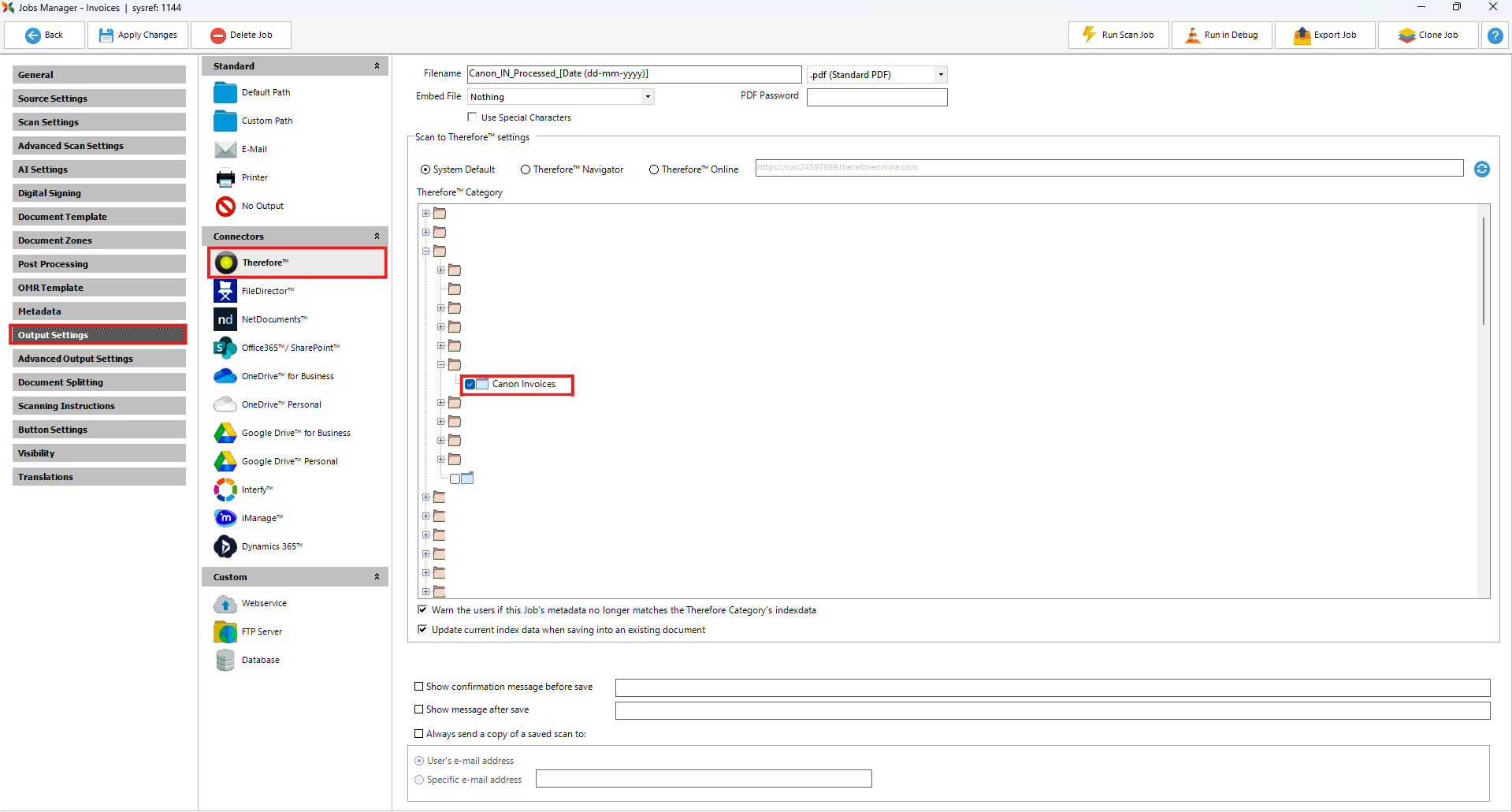This screenshot has height=812, width=1512.
Task: Select the Dynamics 365 connector icon
Action: (225, 546)
